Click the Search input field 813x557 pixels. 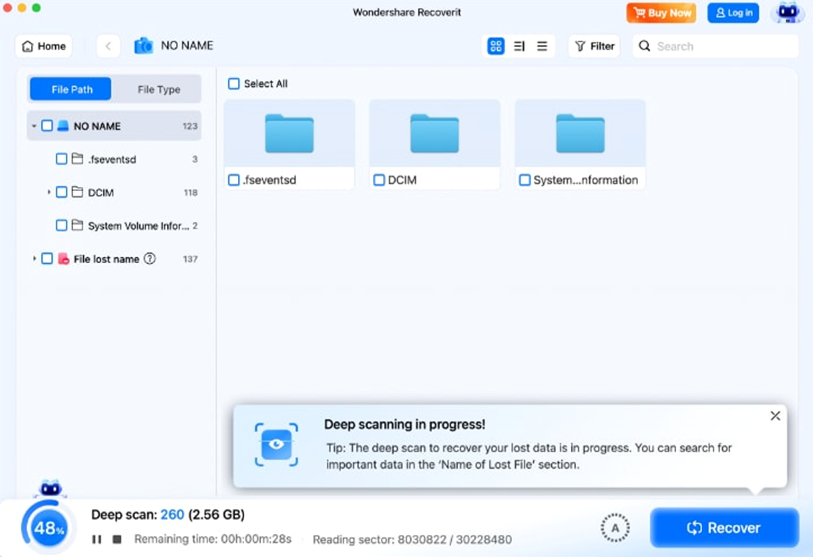tap(716, 46)
